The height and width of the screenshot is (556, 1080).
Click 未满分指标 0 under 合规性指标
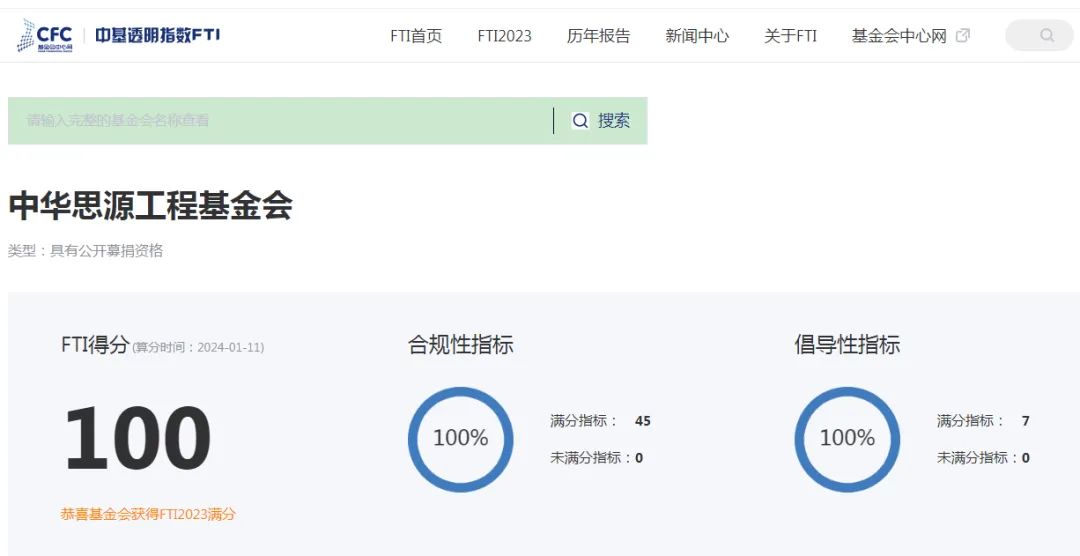[x=596, y=457]
